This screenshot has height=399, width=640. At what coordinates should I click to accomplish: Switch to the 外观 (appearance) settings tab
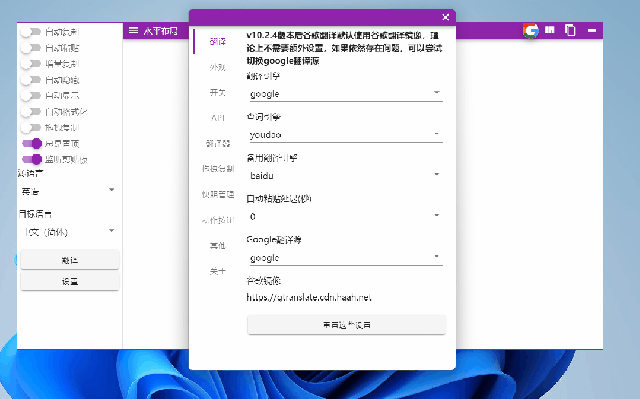click(x=218, y=67)
